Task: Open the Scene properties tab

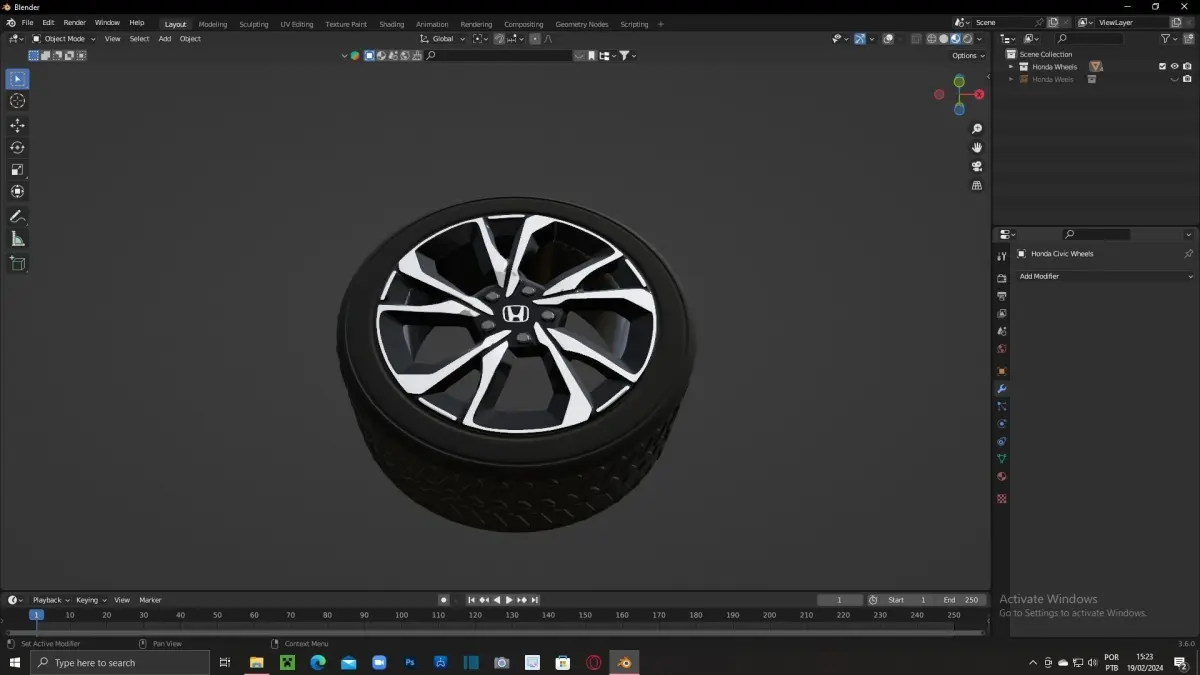Action: (x=1001, y=331)
